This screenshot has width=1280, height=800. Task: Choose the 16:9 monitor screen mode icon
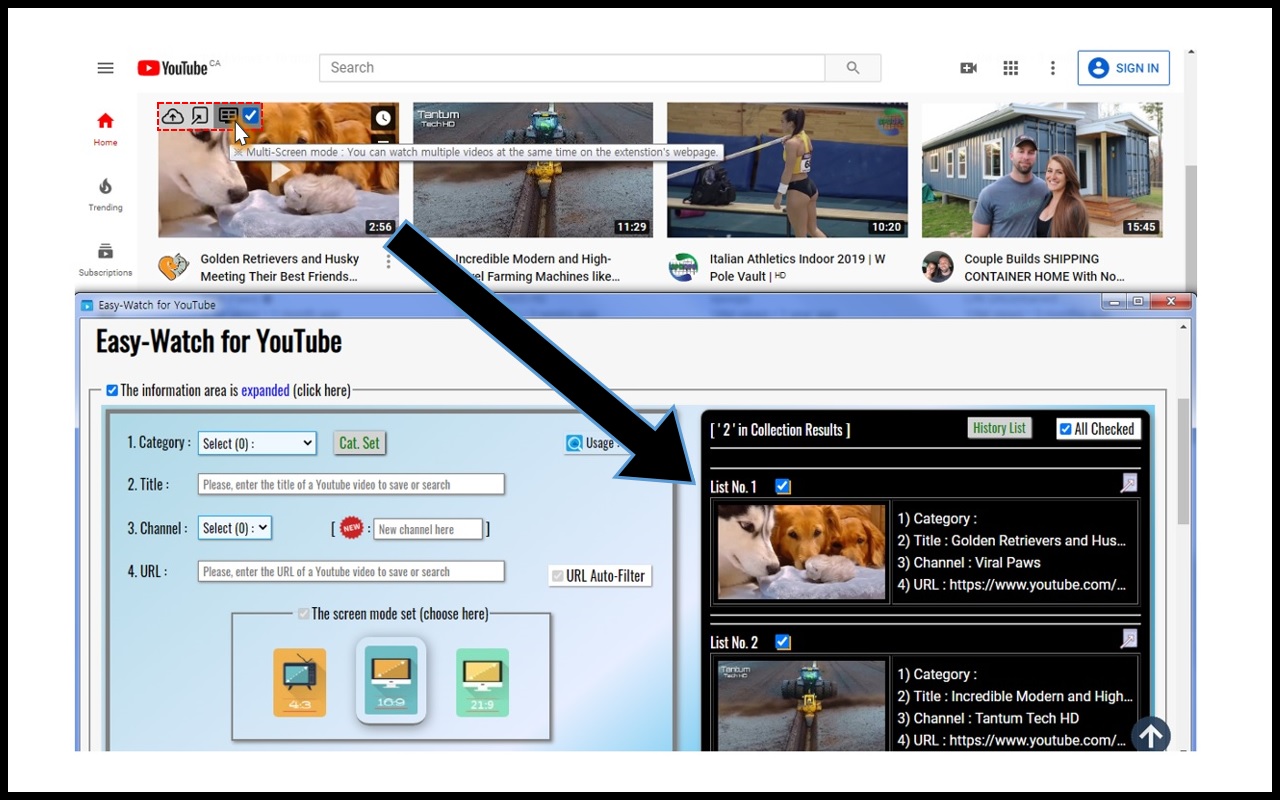tap(391, 680)
